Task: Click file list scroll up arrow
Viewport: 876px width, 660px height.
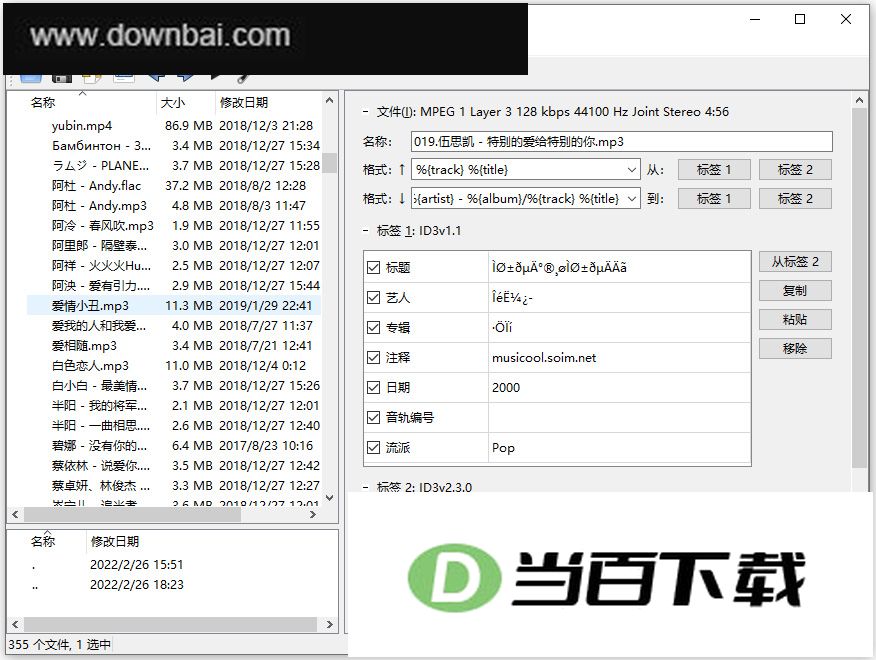Action: [x=329, y=101]
